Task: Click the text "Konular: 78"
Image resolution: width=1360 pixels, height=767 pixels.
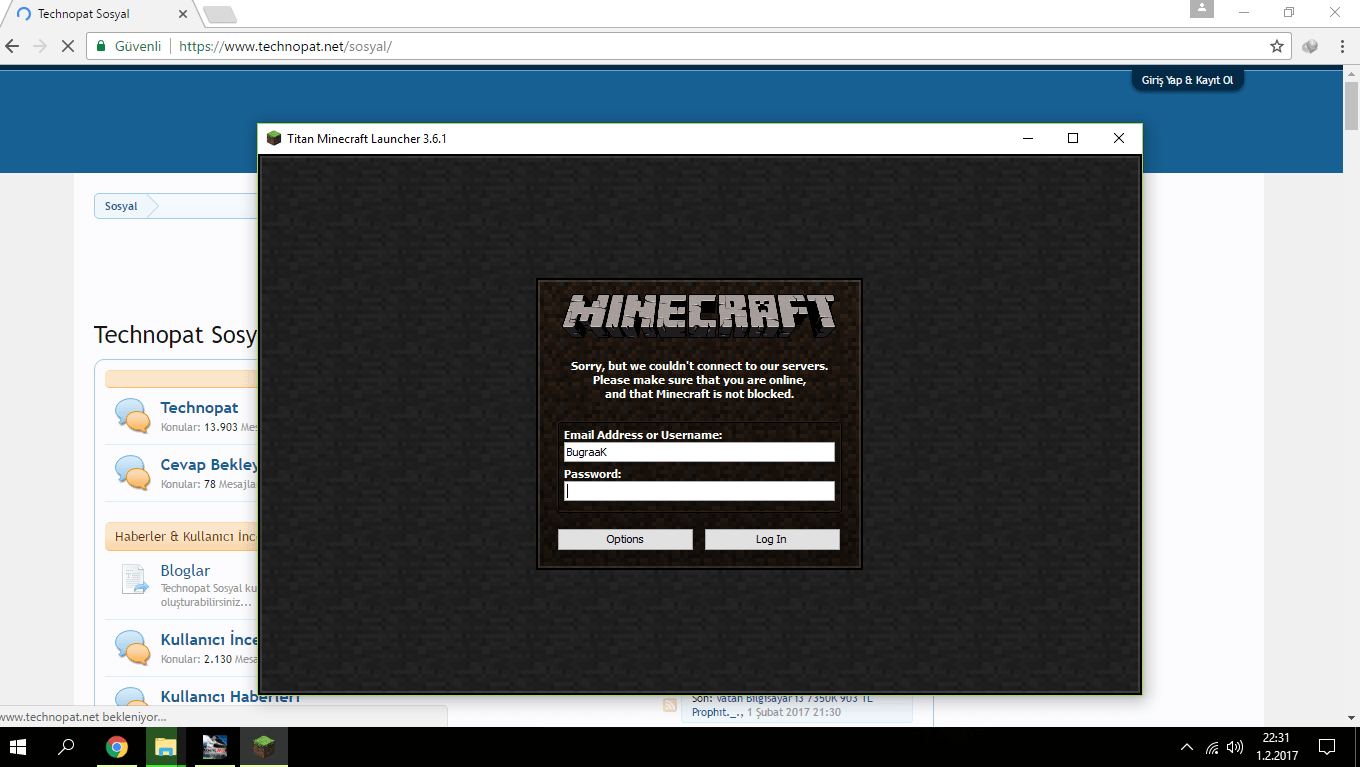Action: pyautogui.click(x=188, y=484)
